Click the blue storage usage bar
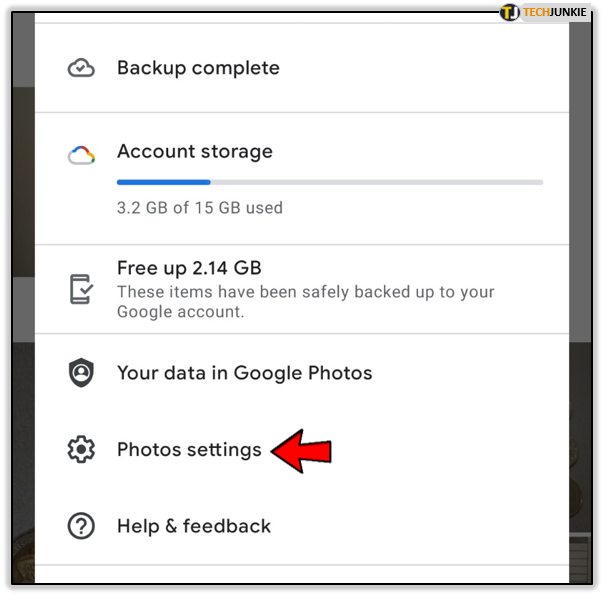The image size is (604, 596). (x=164, y=182)
